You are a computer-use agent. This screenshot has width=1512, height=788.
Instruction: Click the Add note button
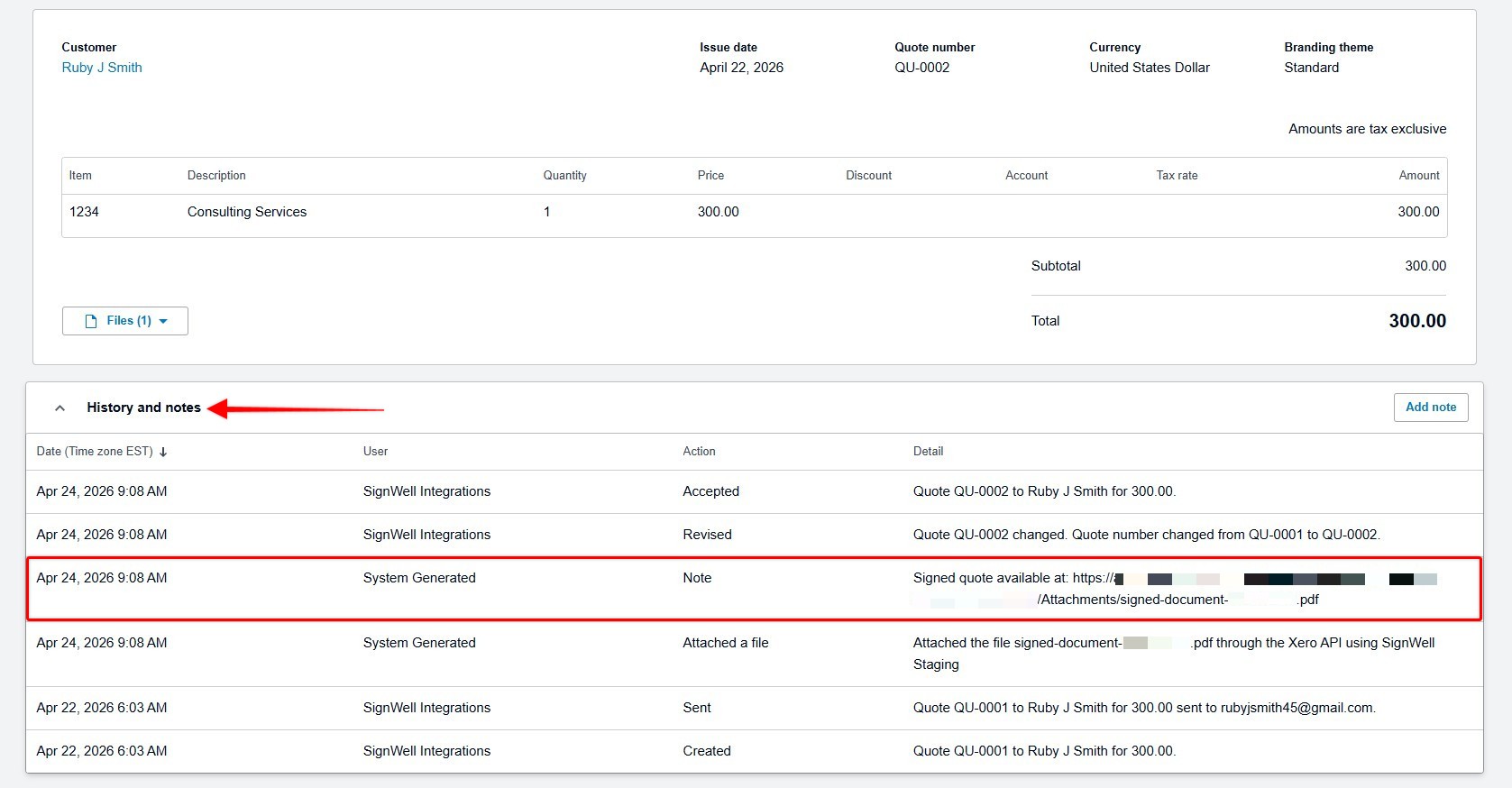1431,407
